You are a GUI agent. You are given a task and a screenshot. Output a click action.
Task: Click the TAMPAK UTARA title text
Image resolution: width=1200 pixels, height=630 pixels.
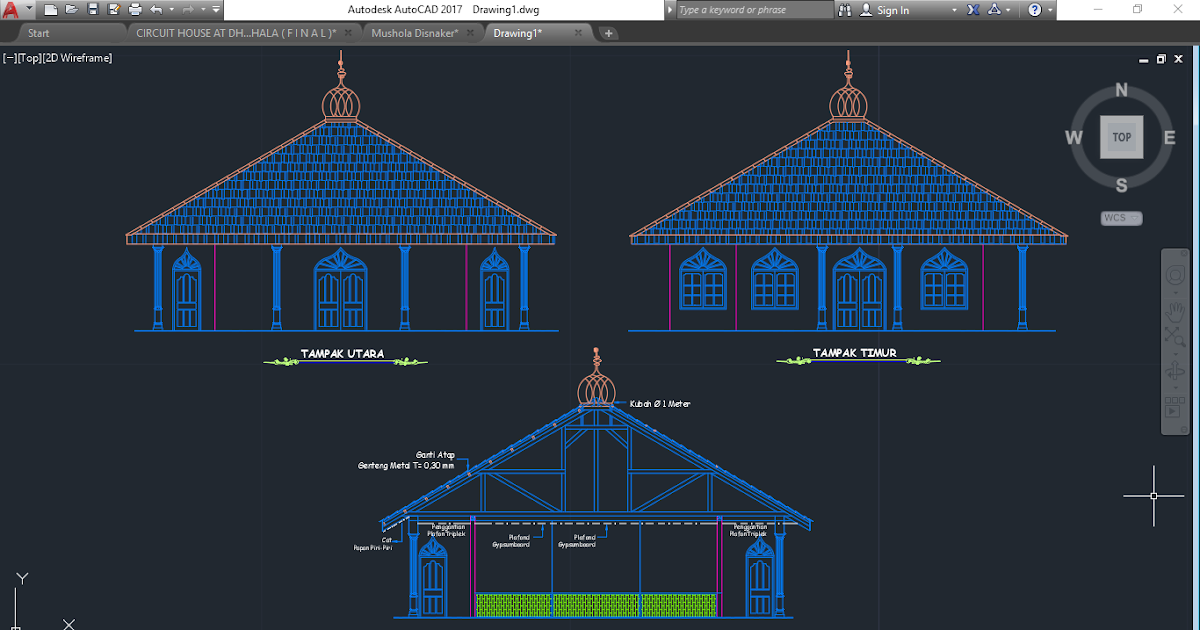click(x=343, y=354)
